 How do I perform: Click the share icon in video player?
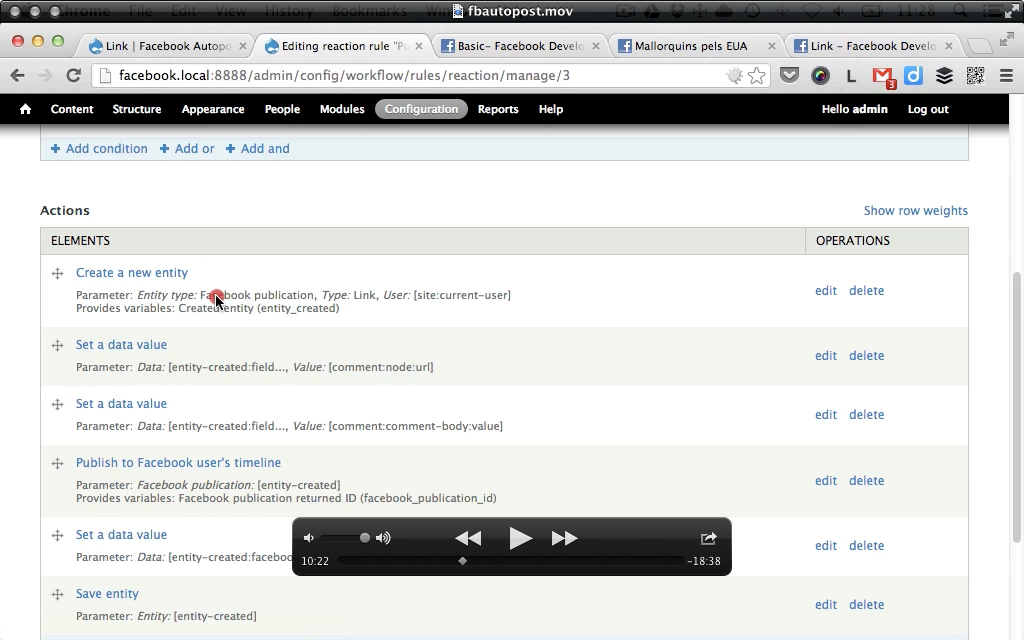click(x=709, y=538)
